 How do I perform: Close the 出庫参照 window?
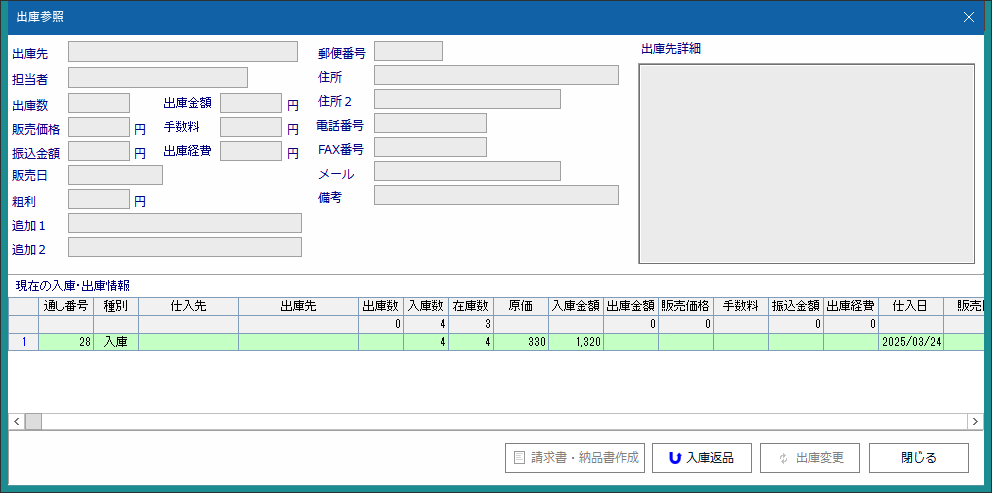[x=967, y=17]
